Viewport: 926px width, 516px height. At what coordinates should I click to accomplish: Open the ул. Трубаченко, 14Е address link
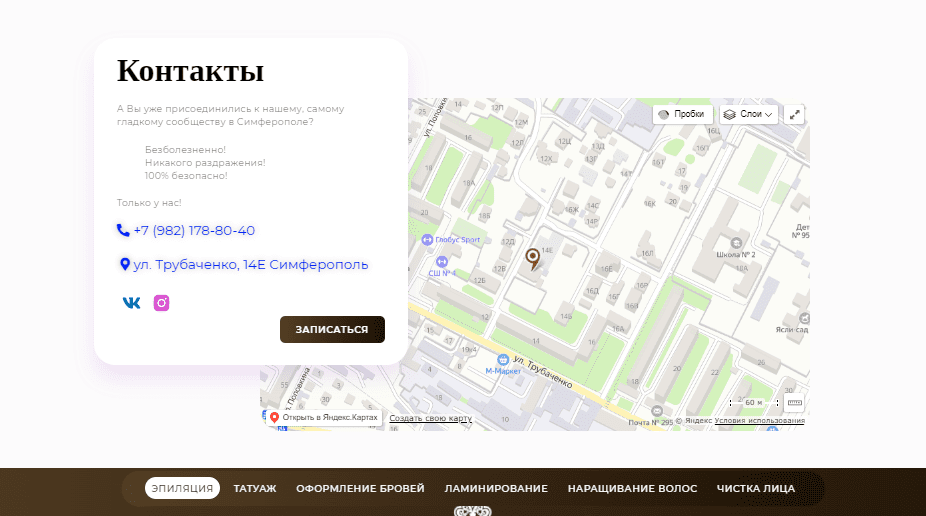point(250,265)
